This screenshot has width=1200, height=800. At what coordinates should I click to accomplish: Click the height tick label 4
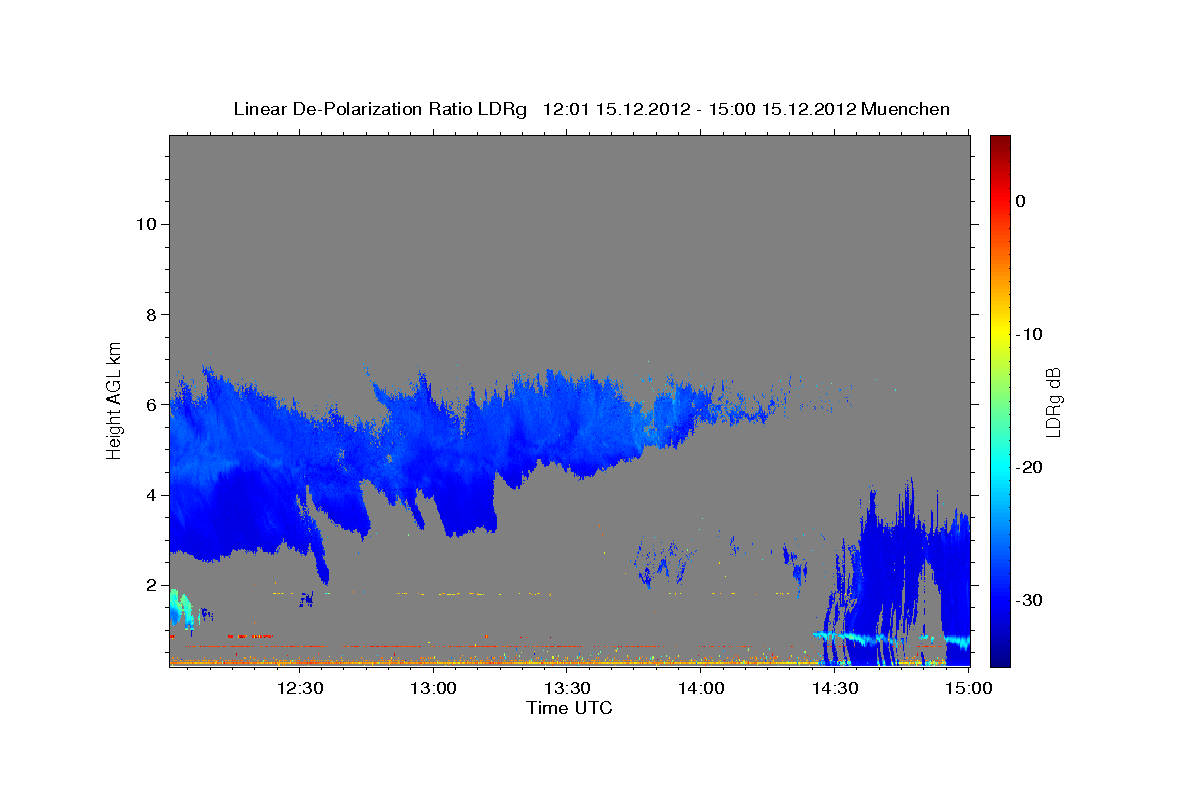tap(151, 495)
